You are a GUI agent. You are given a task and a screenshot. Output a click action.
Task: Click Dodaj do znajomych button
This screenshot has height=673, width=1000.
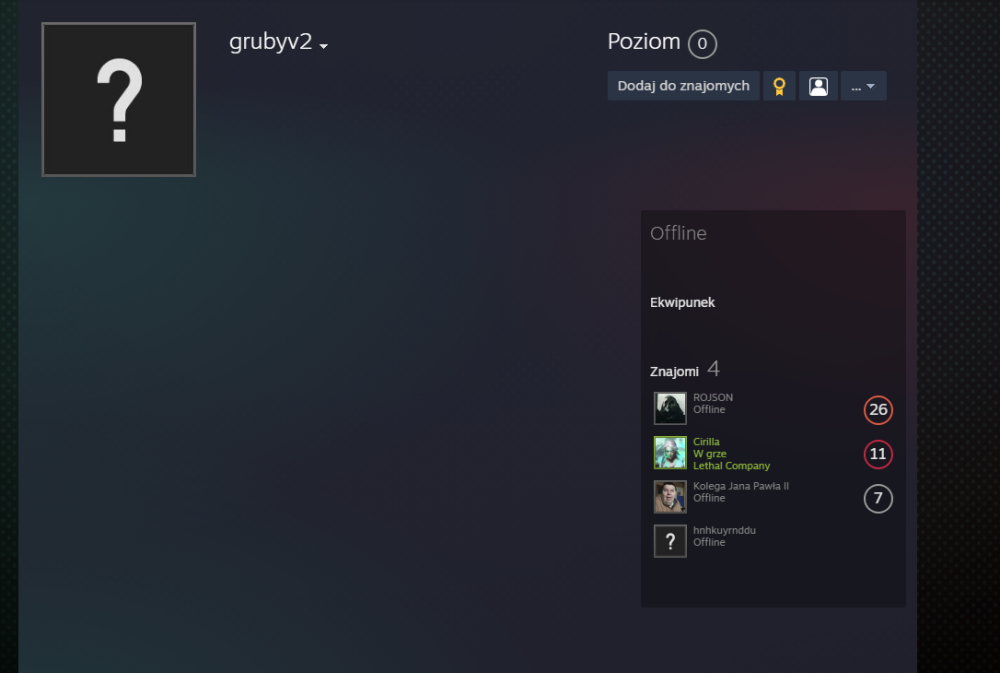[x=683, y=86]
